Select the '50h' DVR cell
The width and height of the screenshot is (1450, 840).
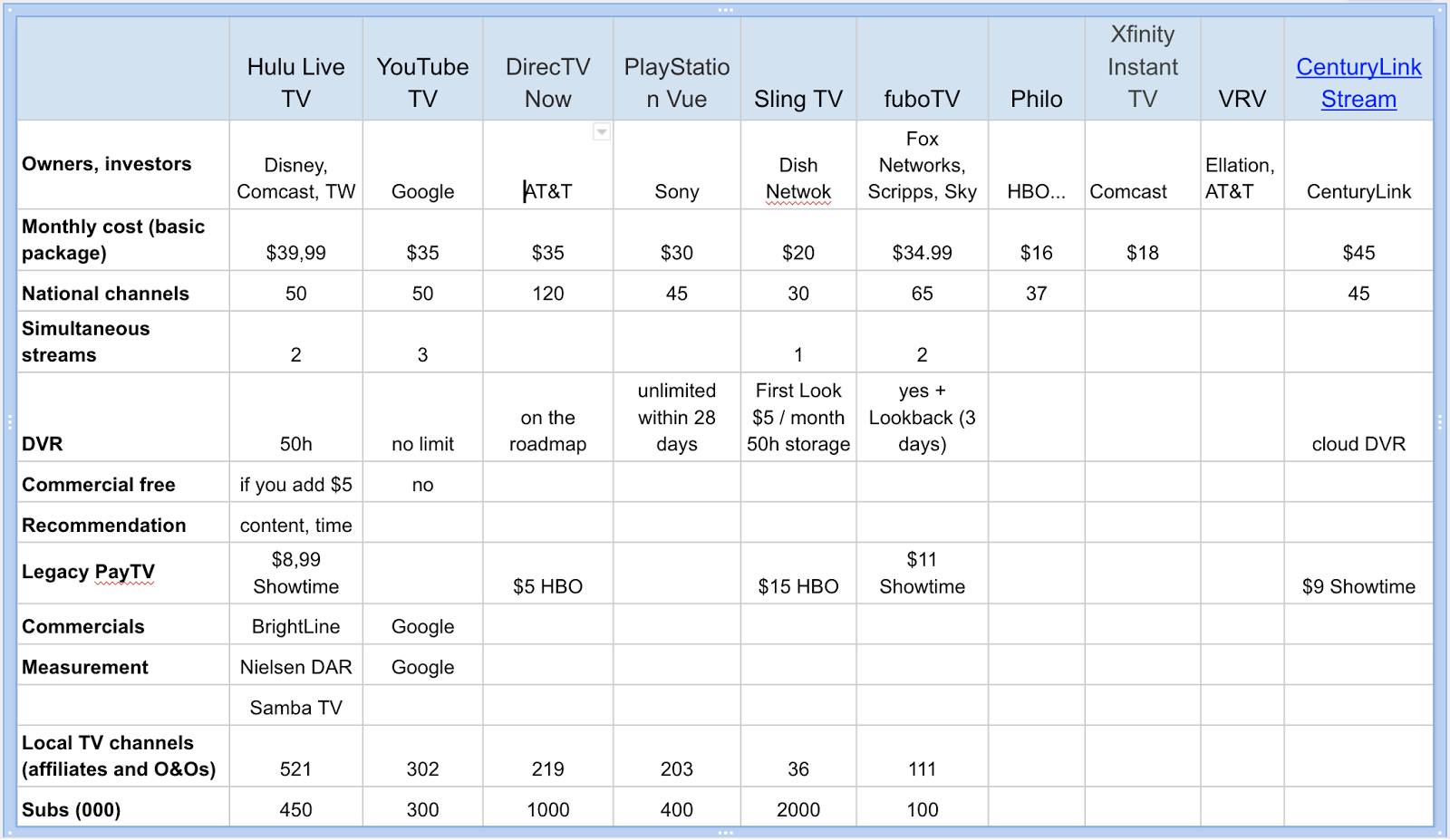pos(296,418)
